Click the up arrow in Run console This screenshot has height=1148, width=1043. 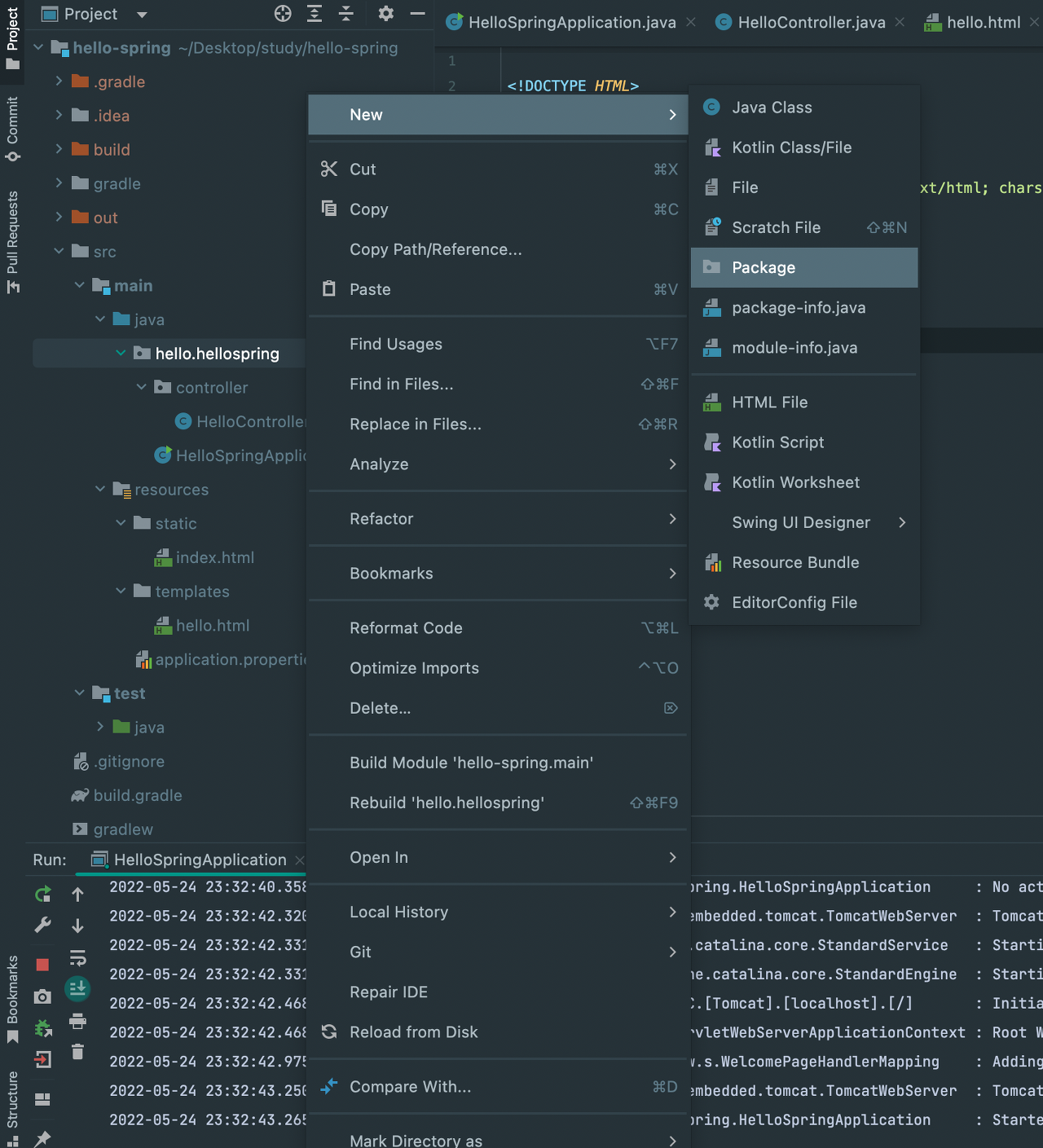tap(77, 895)
